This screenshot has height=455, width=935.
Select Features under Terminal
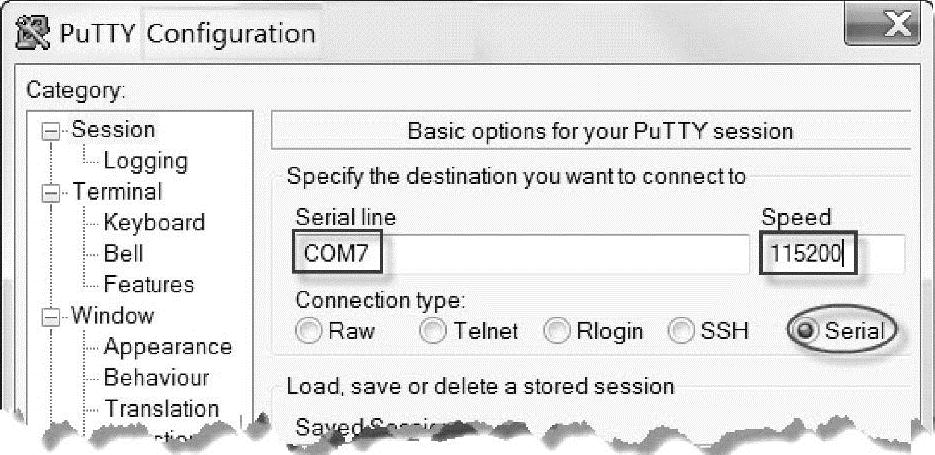click(x=148, y=285)
